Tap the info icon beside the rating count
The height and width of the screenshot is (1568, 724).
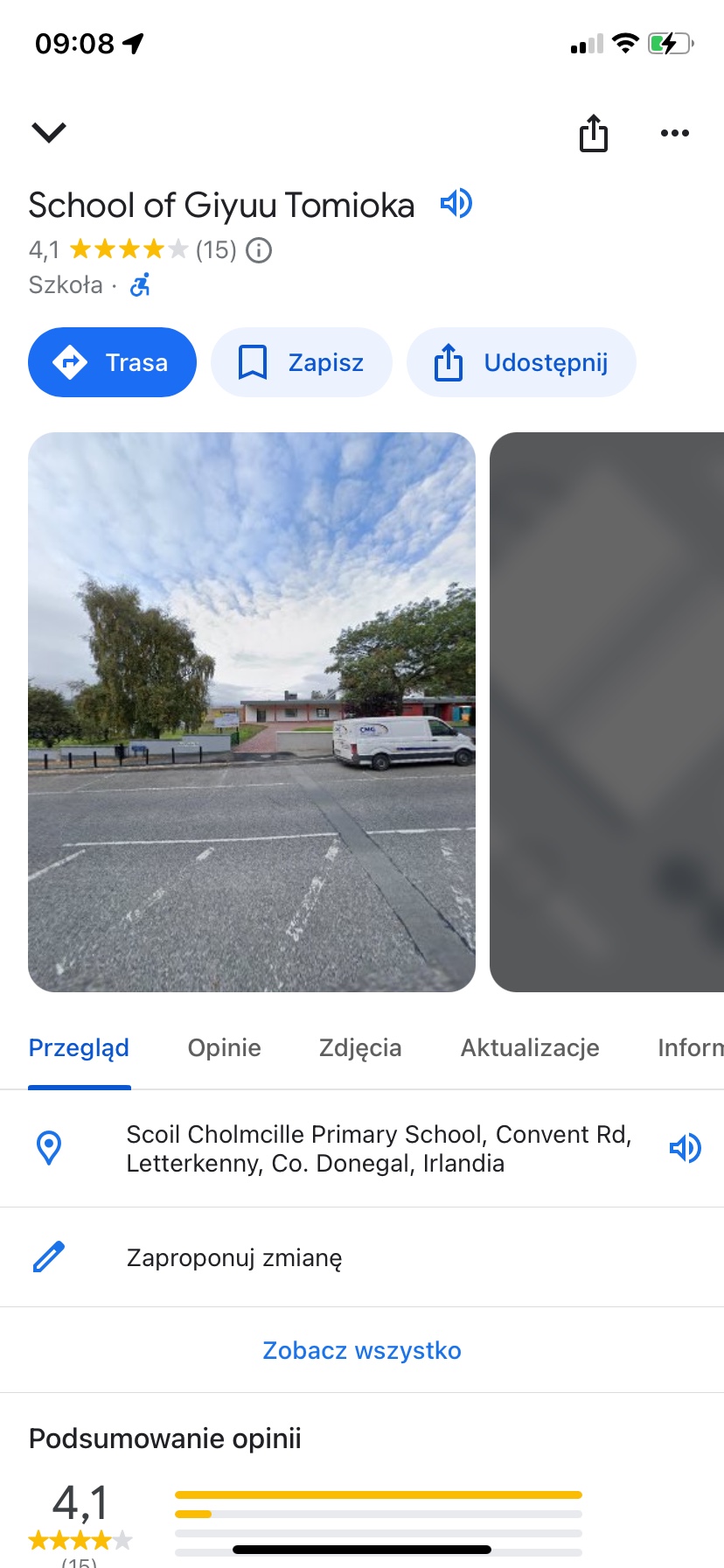pos(259,251)
